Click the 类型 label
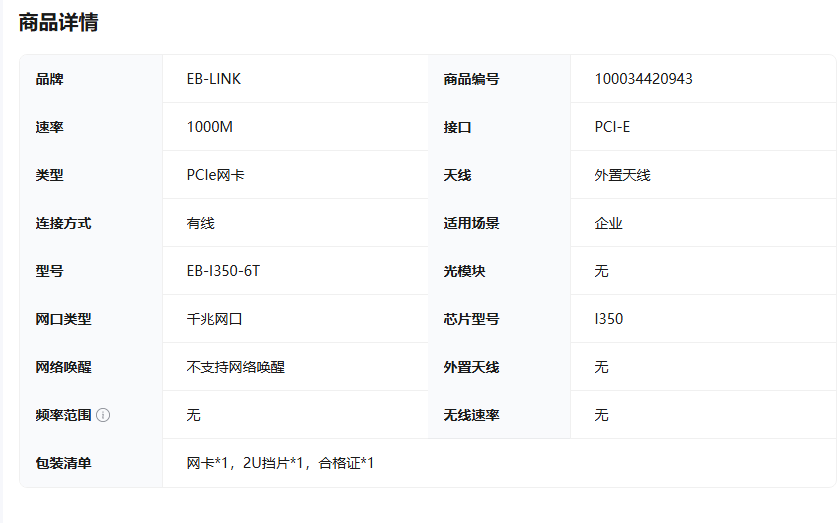This screenshot has width=839, height=523. 49,175
